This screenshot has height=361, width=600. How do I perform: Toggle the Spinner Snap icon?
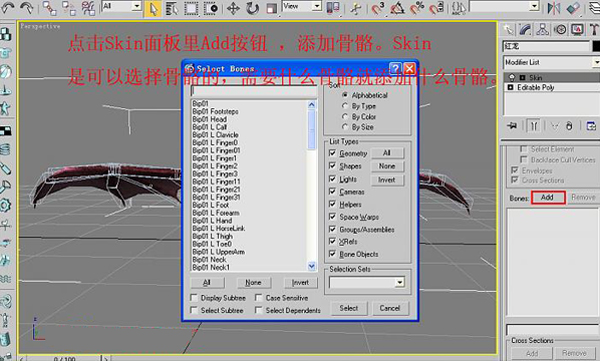pos(437,8)
